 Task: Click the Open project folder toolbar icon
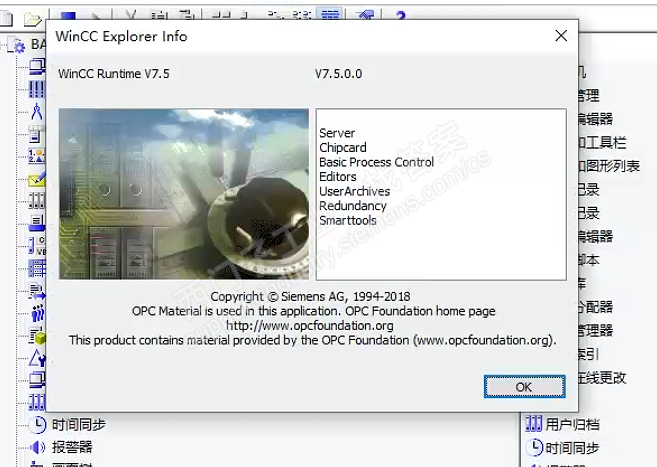(32, 18)
